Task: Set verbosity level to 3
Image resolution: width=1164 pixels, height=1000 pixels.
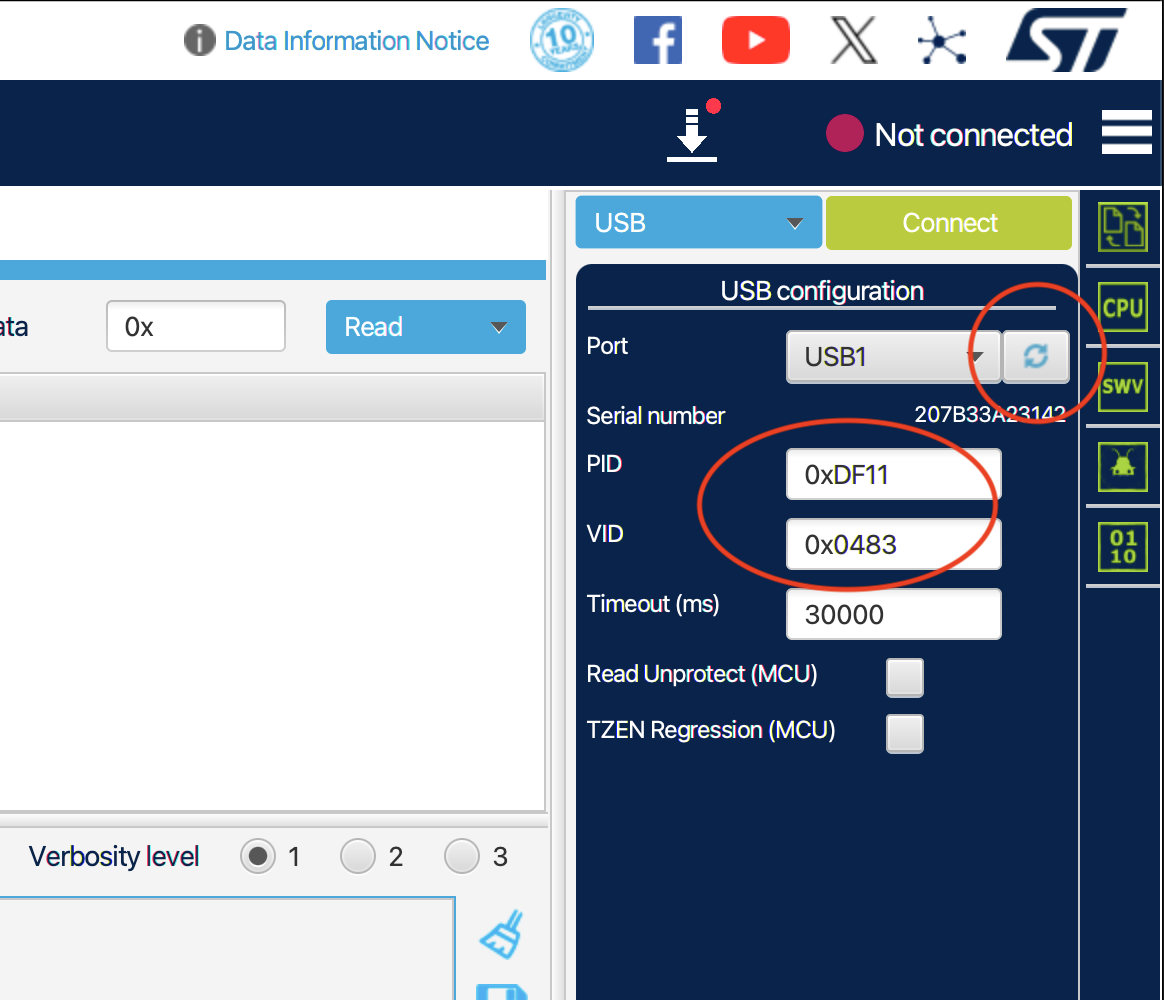Action: [462, 857]
